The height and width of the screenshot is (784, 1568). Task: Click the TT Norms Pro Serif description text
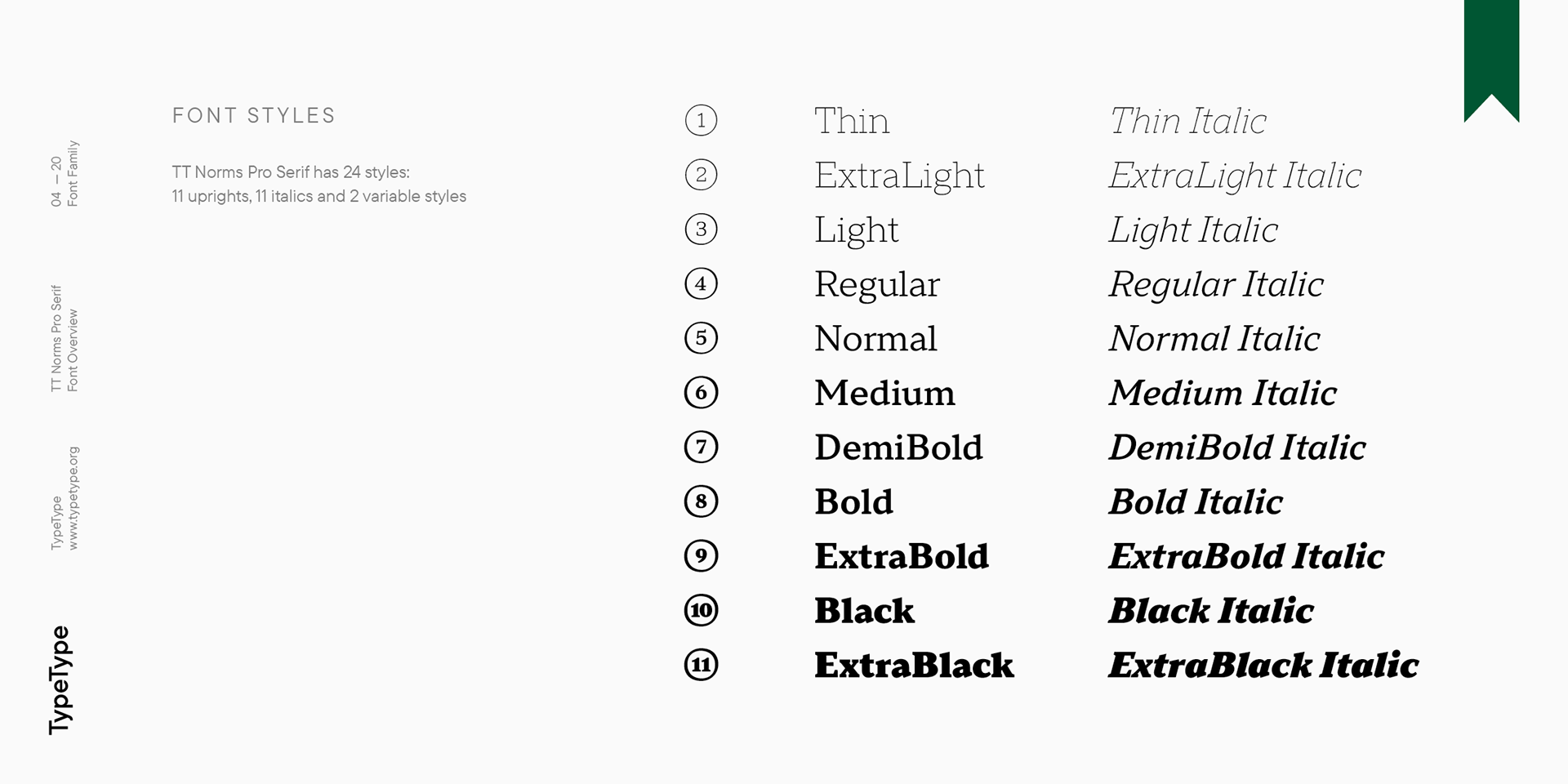click(x=318, y=185)
